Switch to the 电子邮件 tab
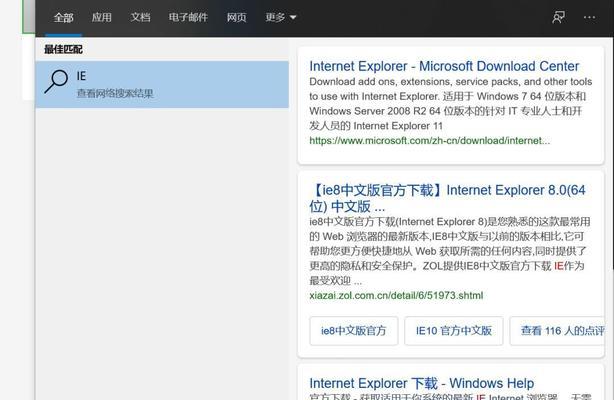 (x=188, y=18)
